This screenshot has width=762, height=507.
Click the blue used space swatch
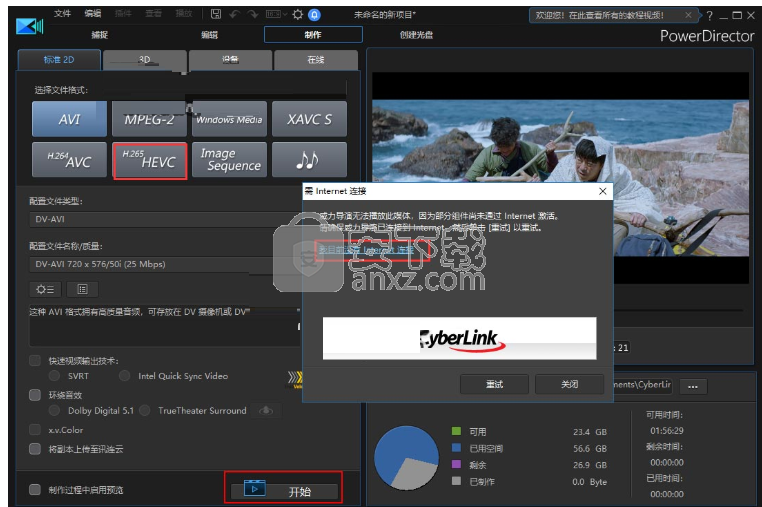coord(456,448)
